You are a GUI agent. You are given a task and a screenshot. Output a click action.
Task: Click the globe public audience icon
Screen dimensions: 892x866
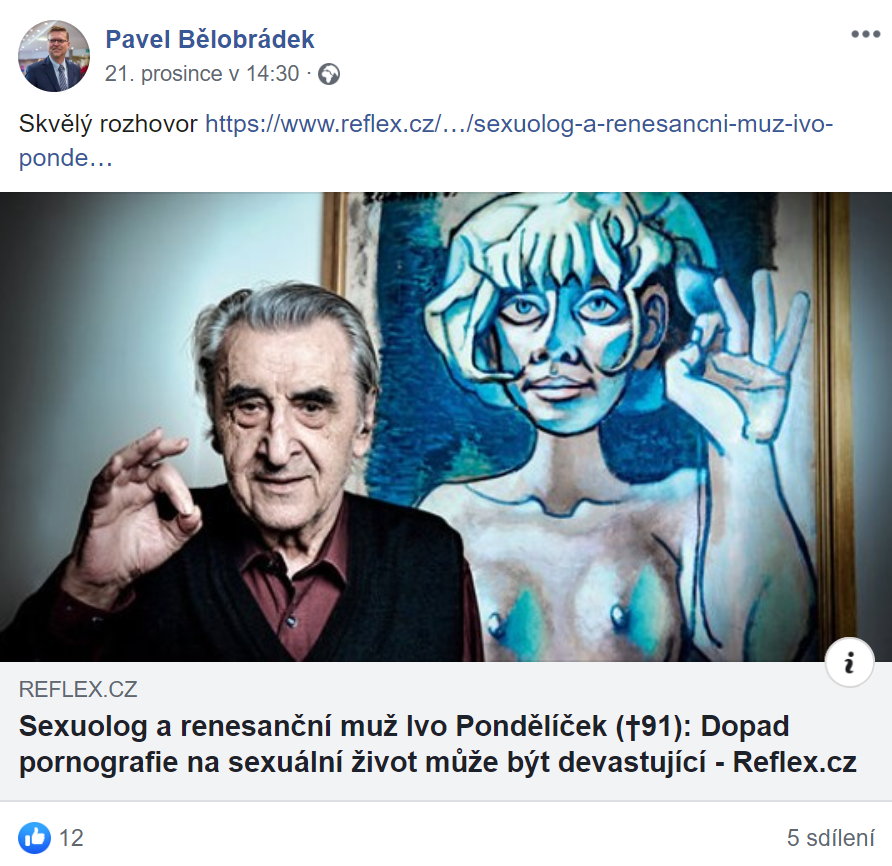[x=329, y=74]
